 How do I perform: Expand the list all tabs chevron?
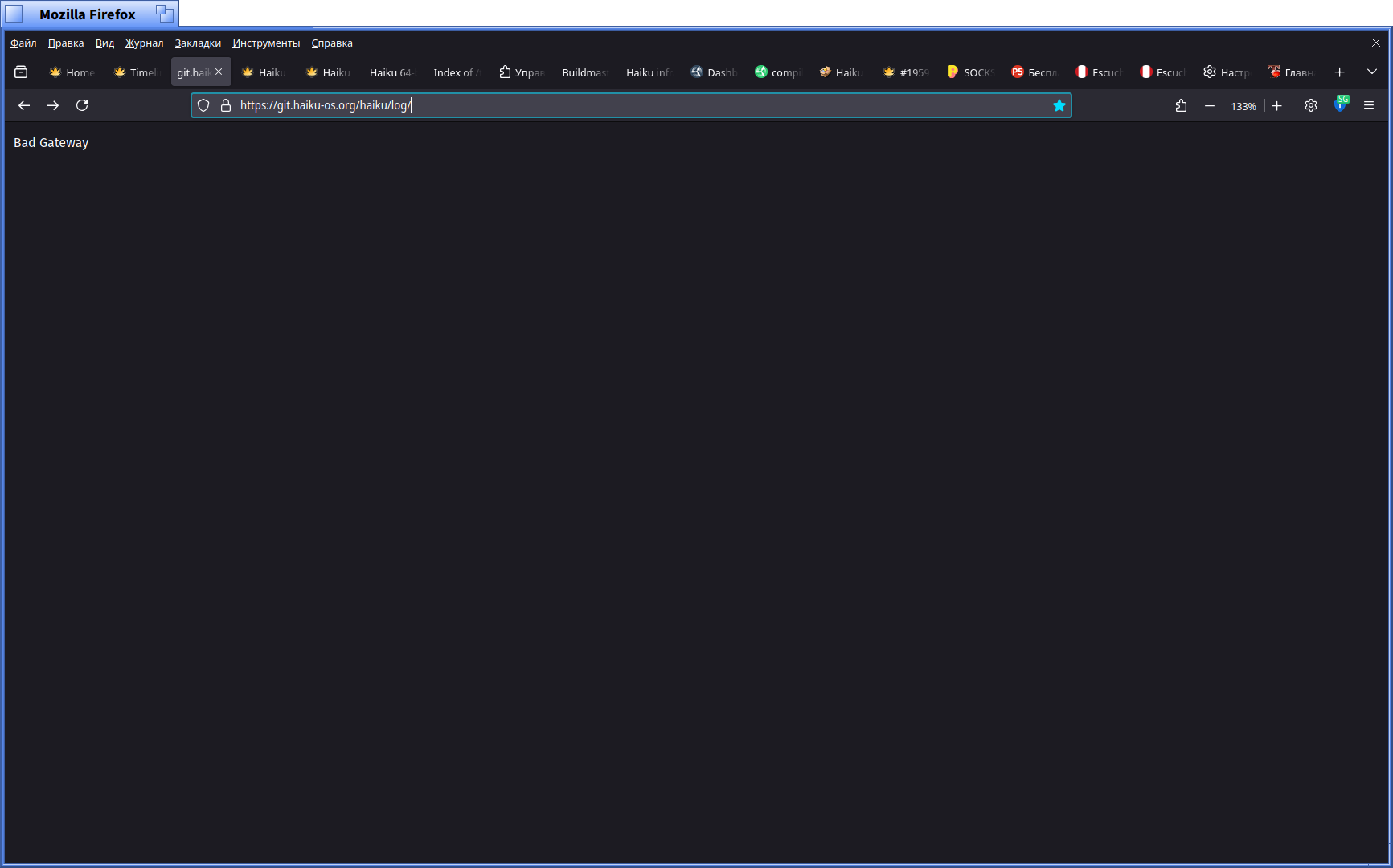click(x=1372, y=72)
